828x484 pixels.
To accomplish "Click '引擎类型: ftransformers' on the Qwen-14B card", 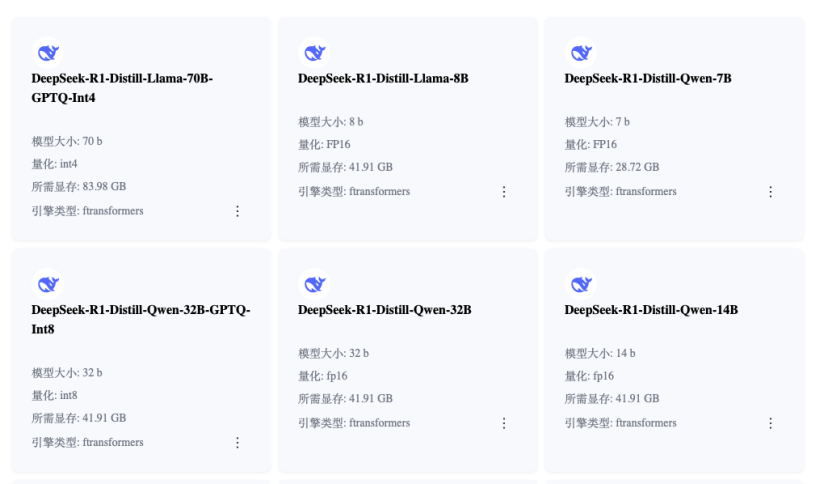I will tap(620, 423).
